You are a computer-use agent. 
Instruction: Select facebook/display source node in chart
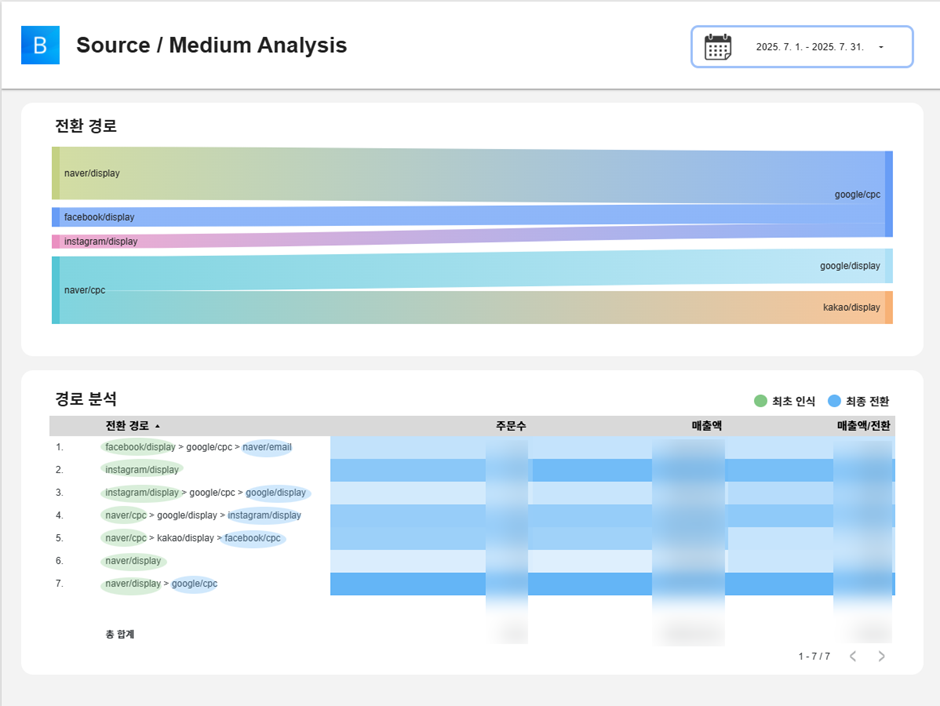click(56, 217)
